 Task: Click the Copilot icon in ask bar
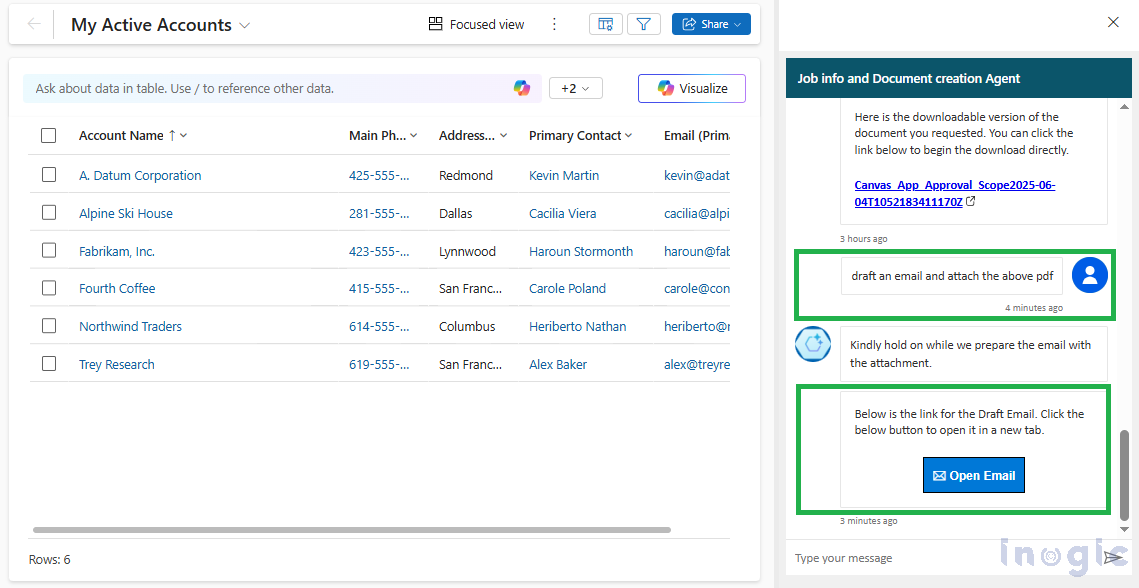tap(522, 89)
